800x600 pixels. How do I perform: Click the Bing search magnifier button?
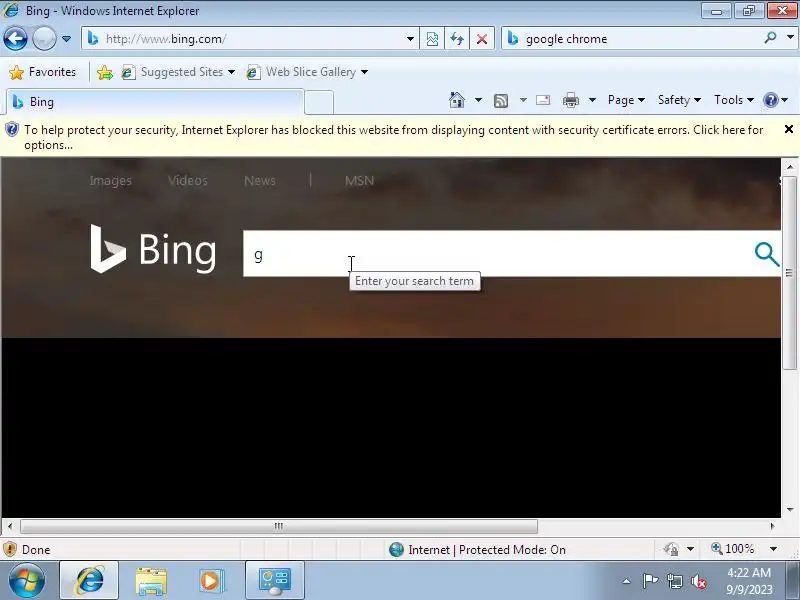(767, 254)
